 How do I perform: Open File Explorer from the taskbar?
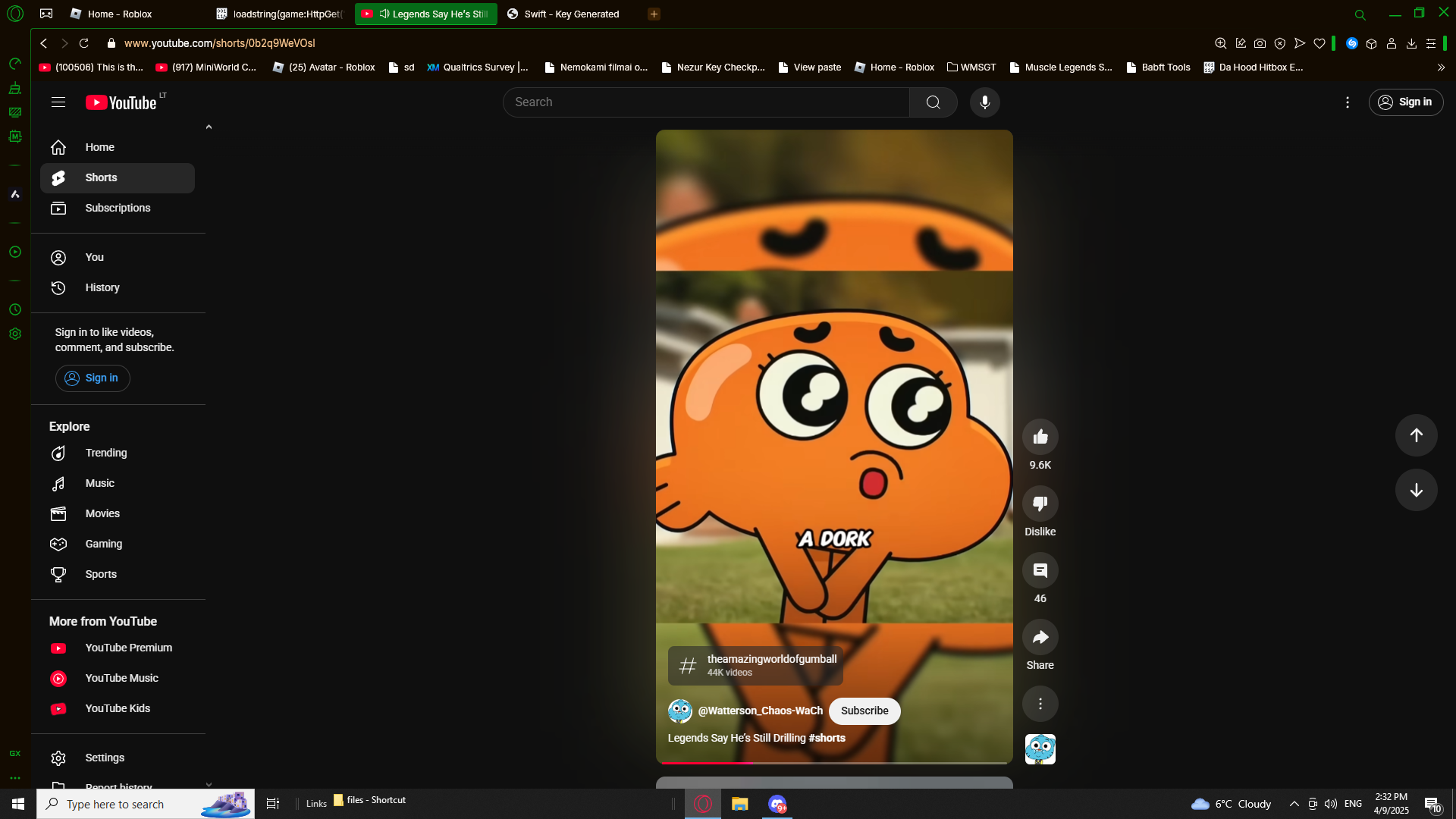point(739,804)
